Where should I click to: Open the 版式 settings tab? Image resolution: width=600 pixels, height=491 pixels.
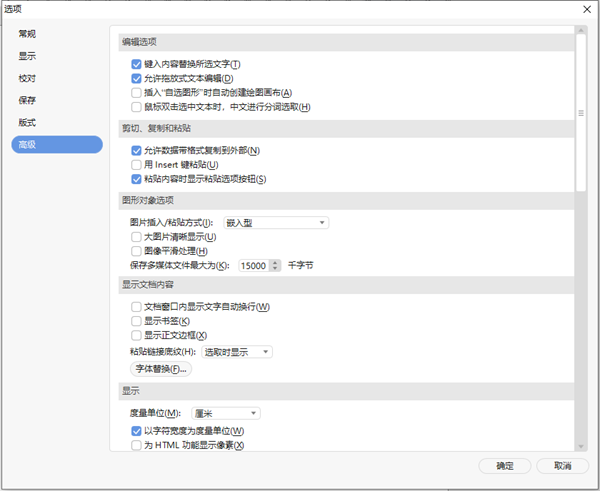point(27,122)
